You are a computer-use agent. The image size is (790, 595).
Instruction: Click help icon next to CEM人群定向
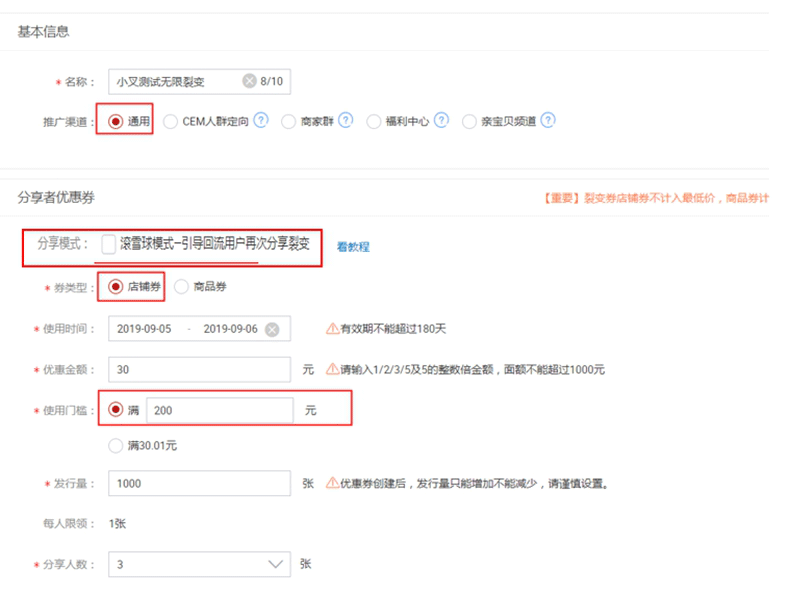tap(261, 121)
